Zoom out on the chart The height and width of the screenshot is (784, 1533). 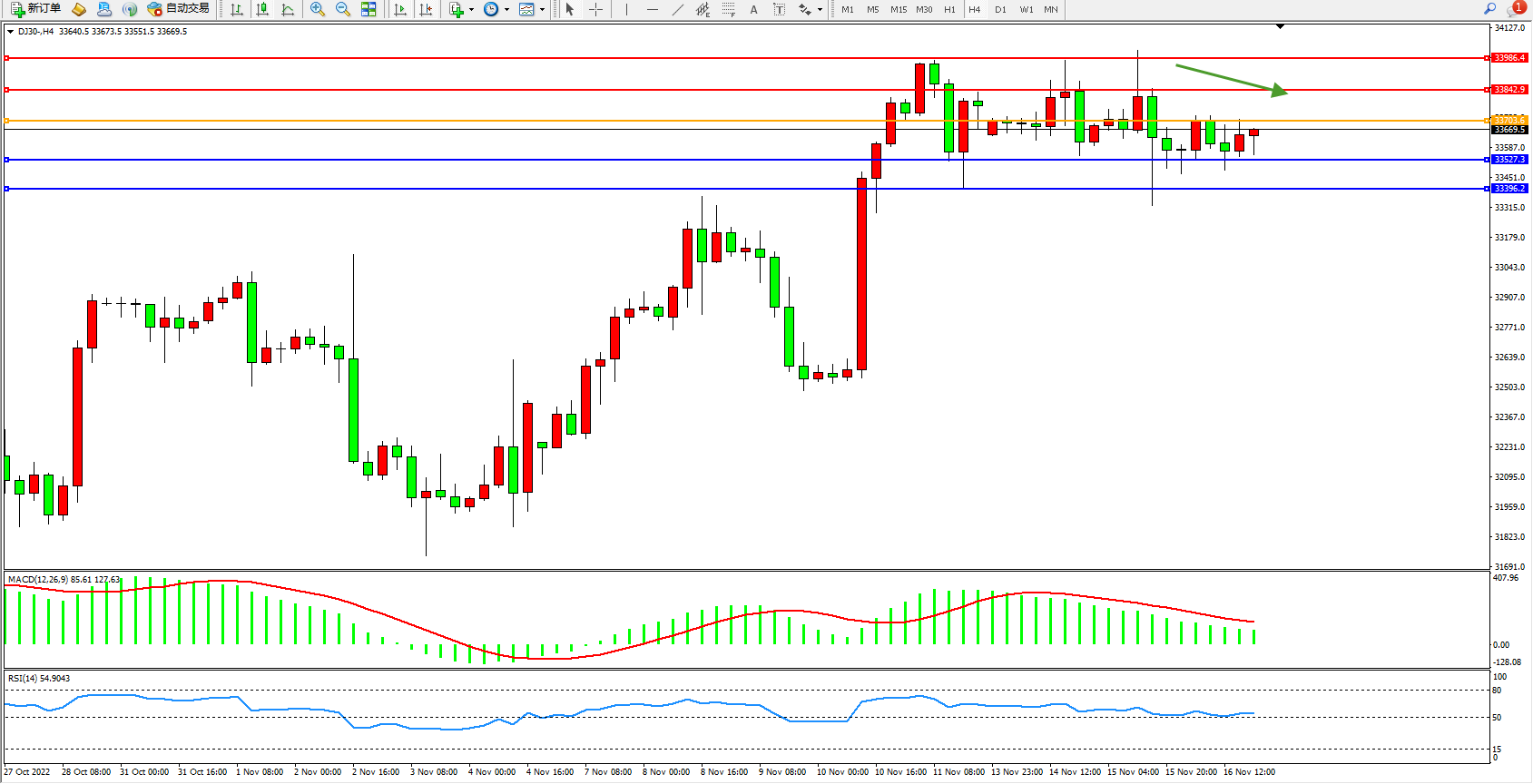[343, 9]
